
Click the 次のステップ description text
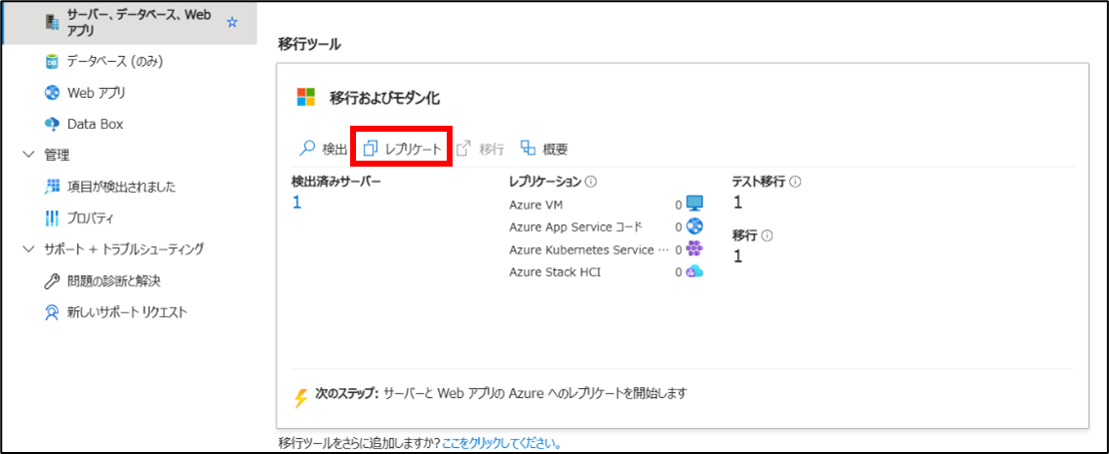pos(535,392)
